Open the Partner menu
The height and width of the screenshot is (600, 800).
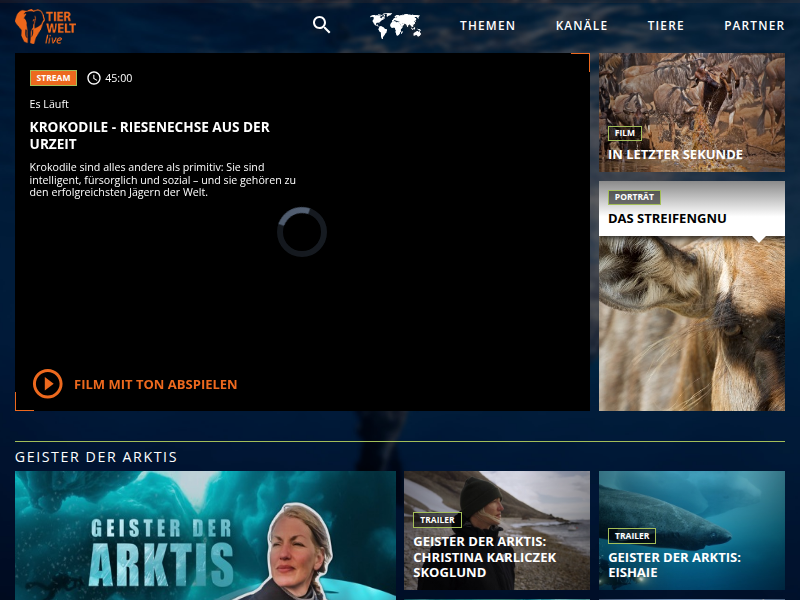click(x=754, y=26)
